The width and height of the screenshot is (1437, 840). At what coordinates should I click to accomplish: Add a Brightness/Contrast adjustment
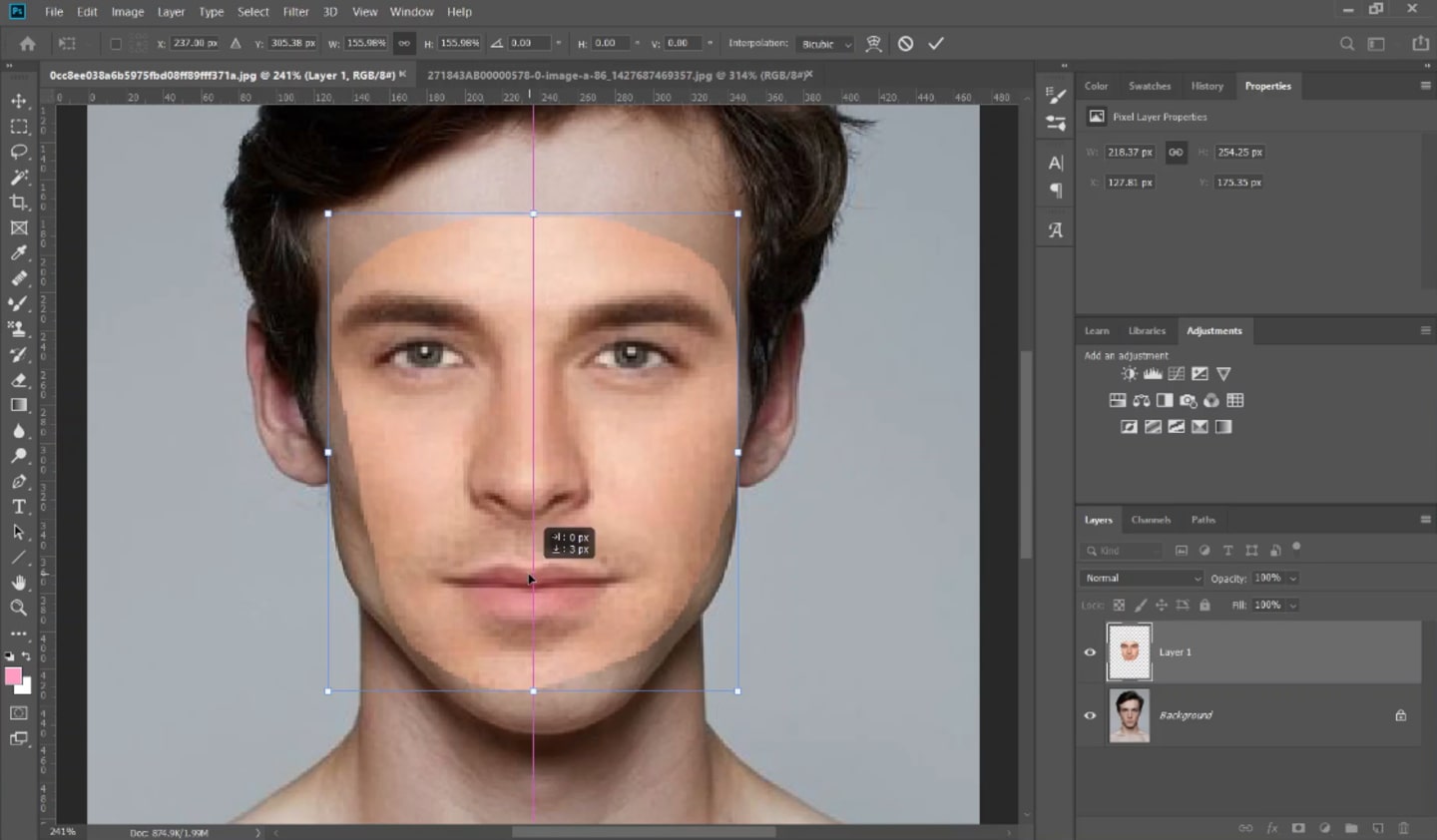click(x=1129, y=373)
